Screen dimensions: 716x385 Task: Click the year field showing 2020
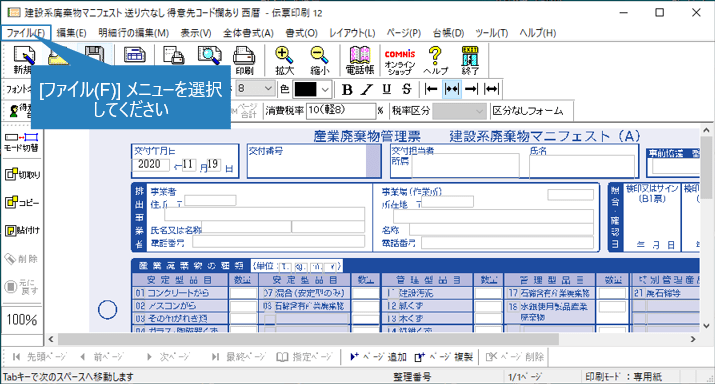(150, 164)
